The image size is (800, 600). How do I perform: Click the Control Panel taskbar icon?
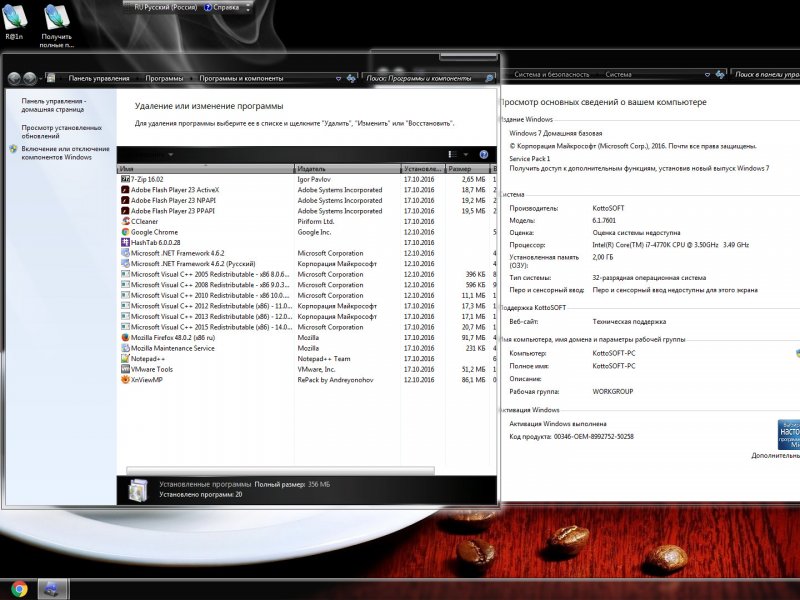(x=52, y=589)
